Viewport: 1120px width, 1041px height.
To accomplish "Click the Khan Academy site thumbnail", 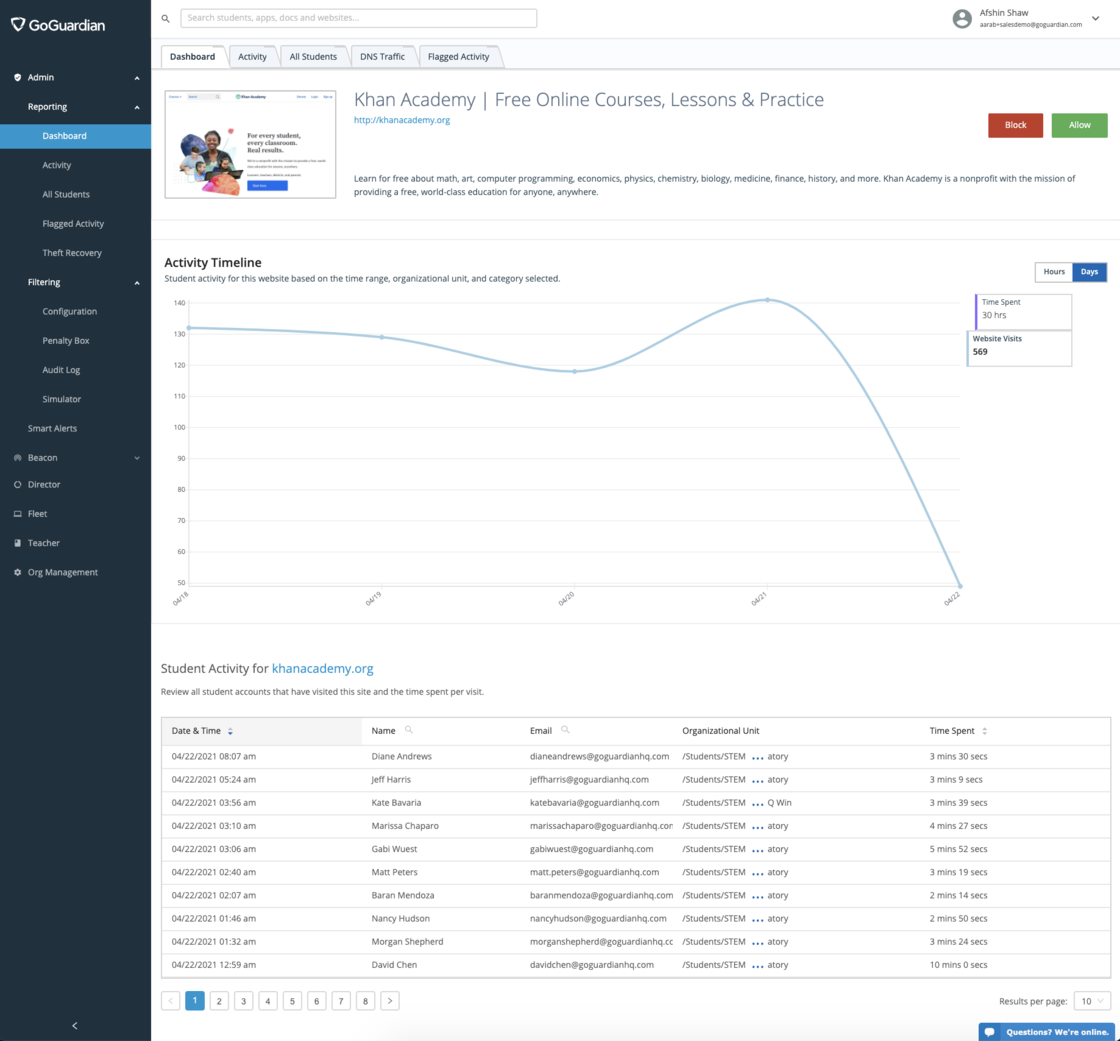I will [x=250, y=144].
